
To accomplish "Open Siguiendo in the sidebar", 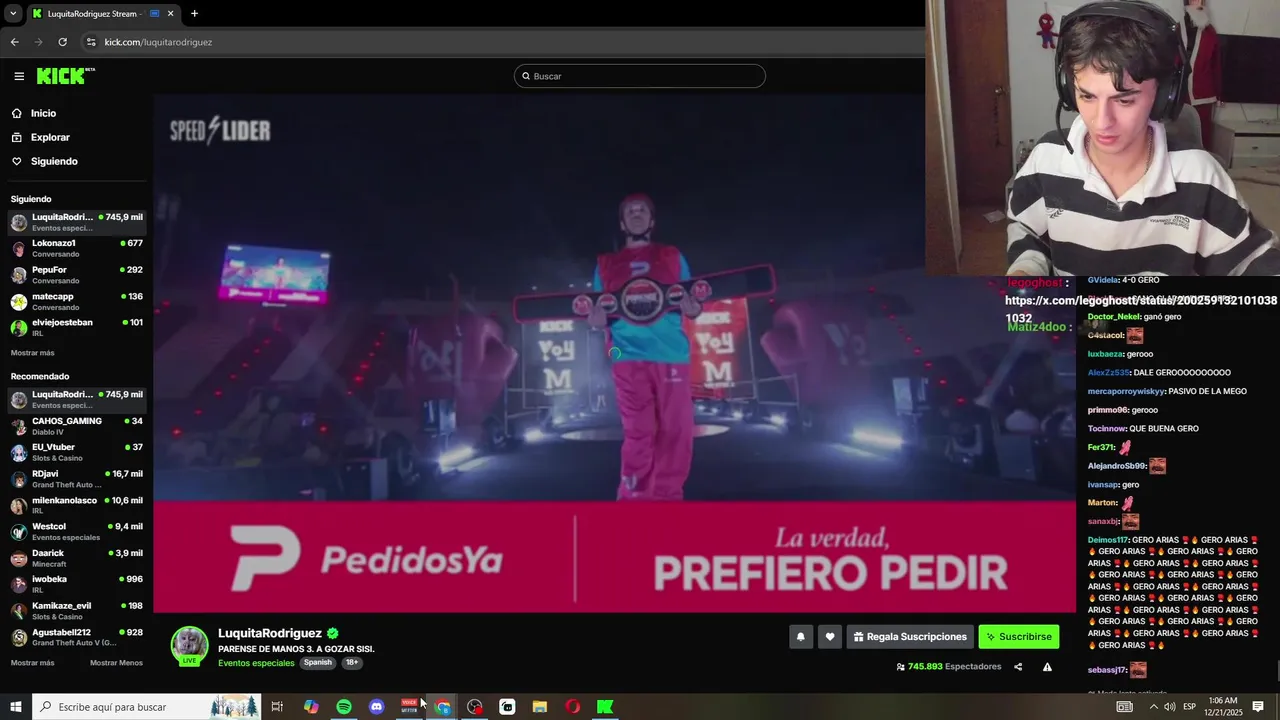I will point(54,161).
